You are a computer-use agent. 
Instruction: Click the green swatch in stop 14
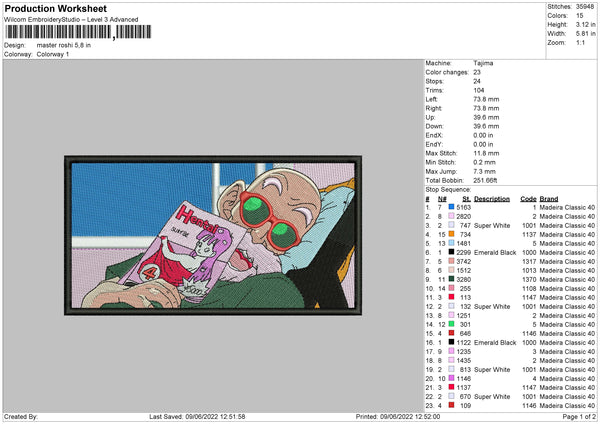click(451, 324)
